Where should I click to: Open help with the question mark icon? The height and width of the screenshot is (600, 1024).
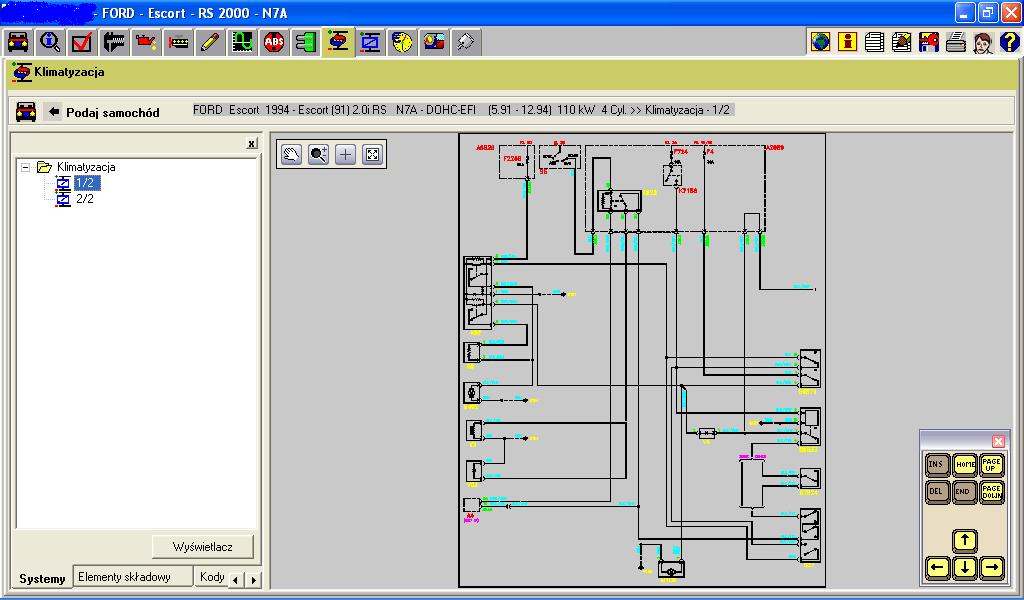pos(1009,42)
